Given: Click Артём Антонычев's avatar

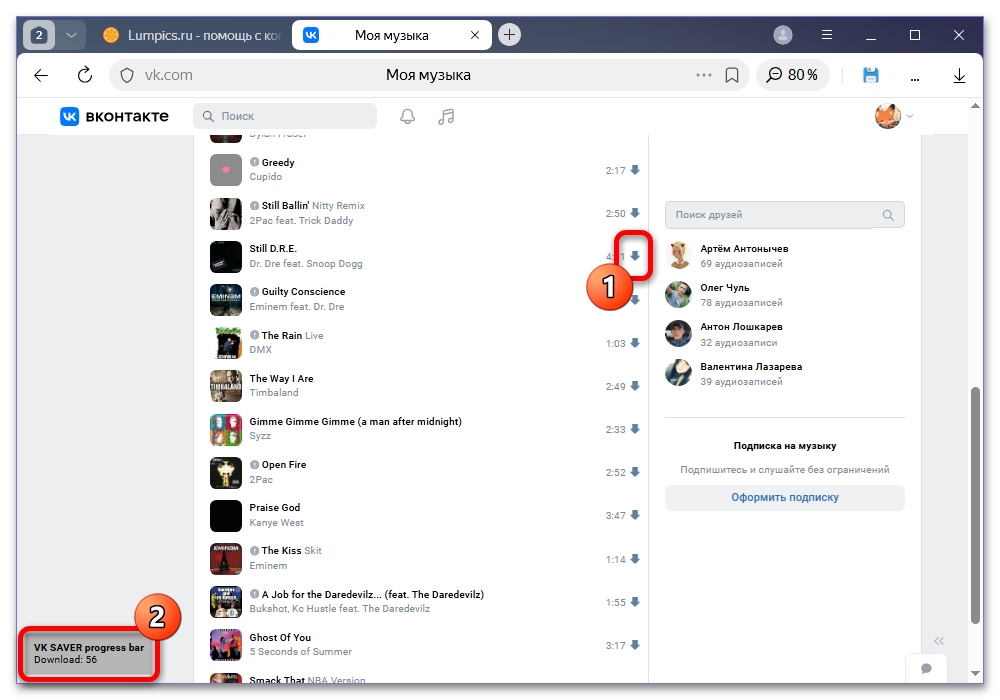Looking at the screenshot, I should (678, 256).
